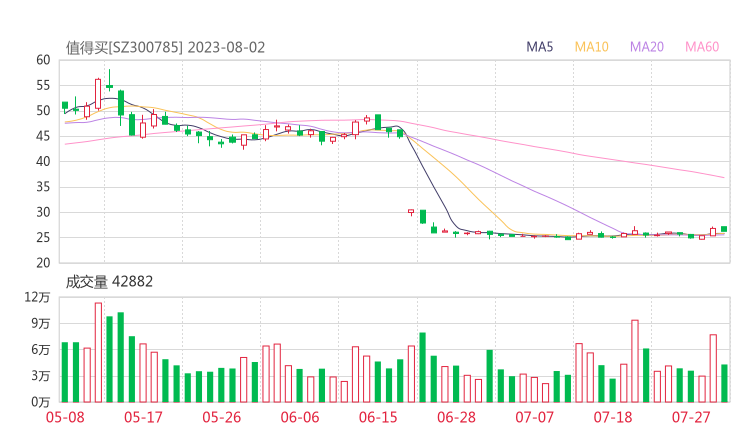Screen dimensions: 740x440
Task: Click the 55 price axis label
Action: [x=43, y=85]
